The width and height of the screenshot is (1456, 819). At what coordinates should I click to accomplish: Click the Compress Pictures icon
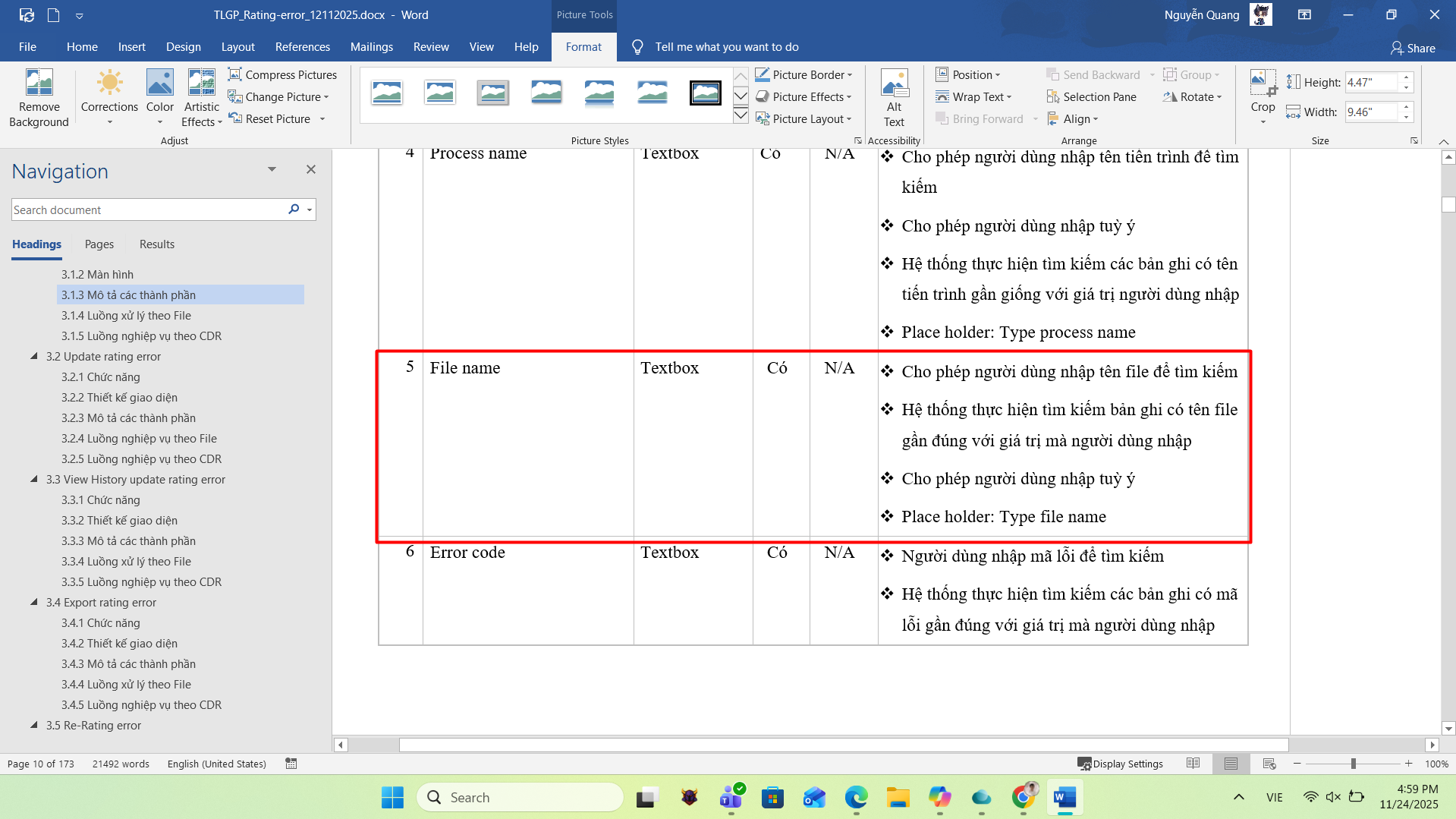click(x=235, y=74)
